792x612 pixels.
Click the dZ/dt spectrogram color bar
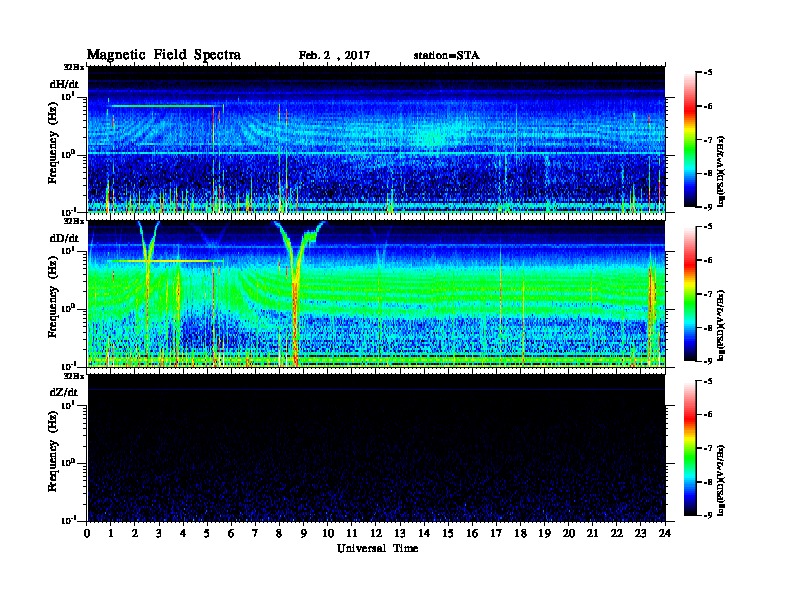[x=690, y=448]
